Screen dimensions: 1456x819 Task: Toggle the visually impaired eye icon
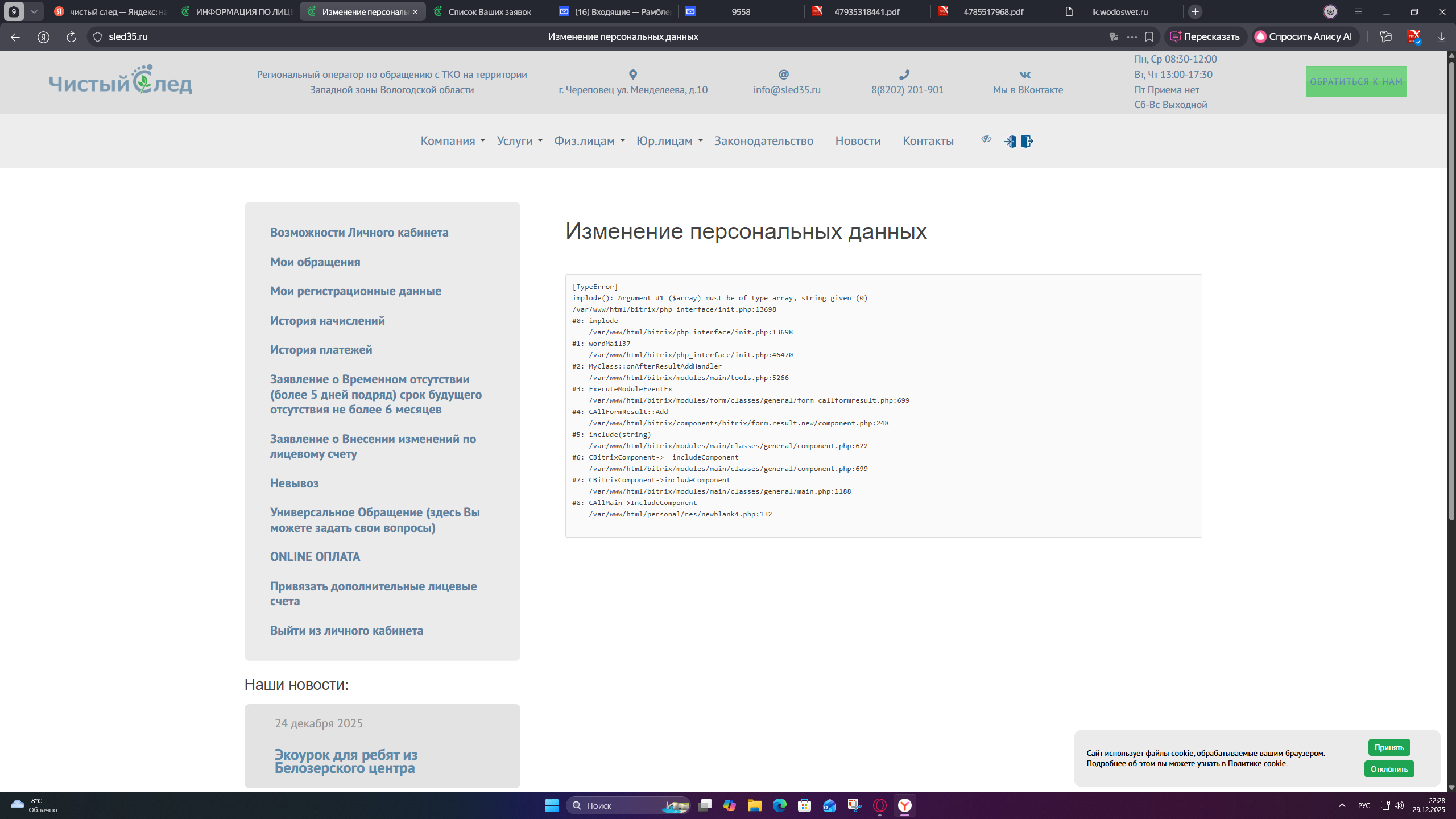[986, 139]
